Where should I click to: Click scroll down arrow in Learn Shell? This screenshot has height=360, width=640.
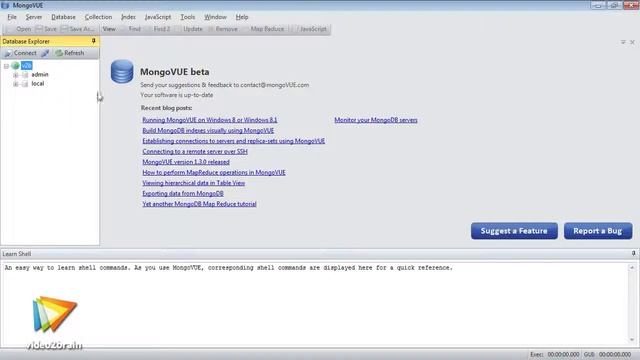point(632,340)
